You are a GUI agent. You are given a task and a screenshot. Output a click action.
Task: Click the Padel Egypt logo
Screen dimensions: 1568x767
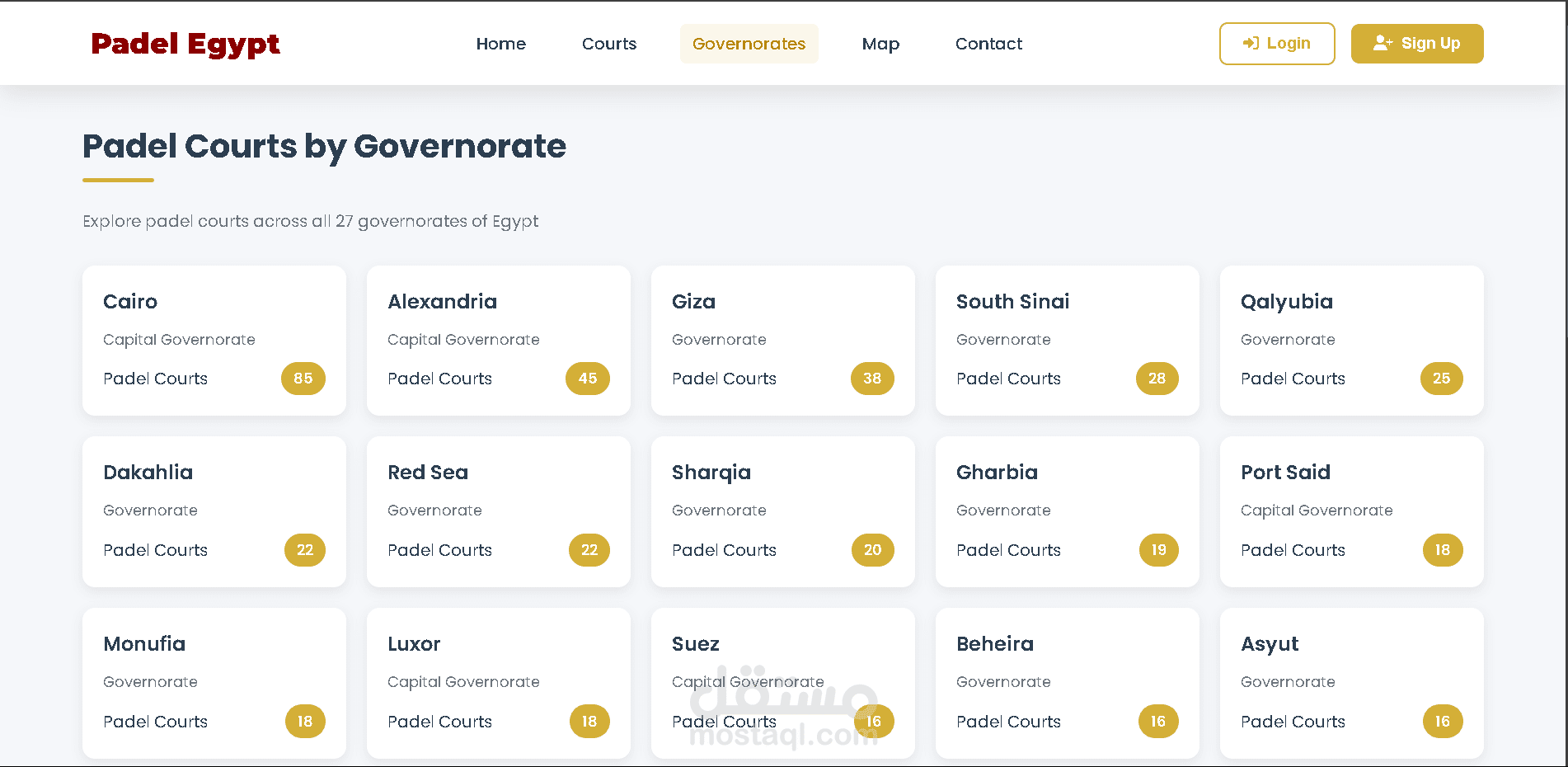click(x=185, y=44)
